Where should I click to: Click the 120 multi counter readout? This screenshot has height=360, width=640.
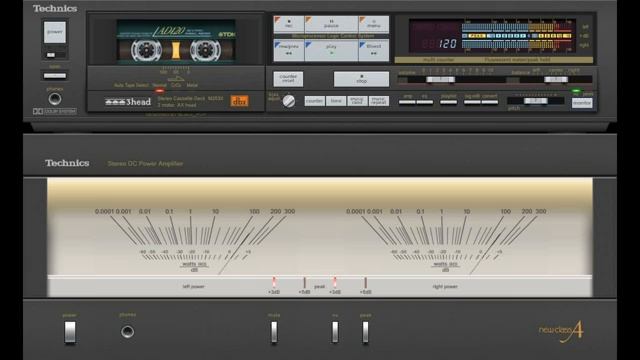click(x=447, y=44)
